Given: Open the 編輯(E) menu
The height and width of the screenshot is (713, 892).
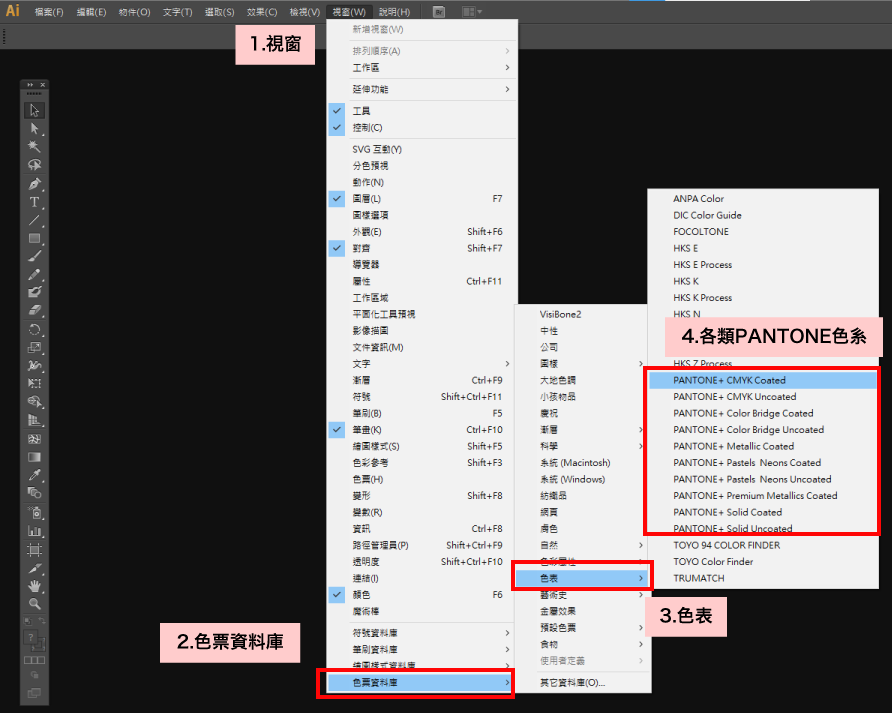Looking at the screenshot, I should pyautogui.click(x=92, y=12).
